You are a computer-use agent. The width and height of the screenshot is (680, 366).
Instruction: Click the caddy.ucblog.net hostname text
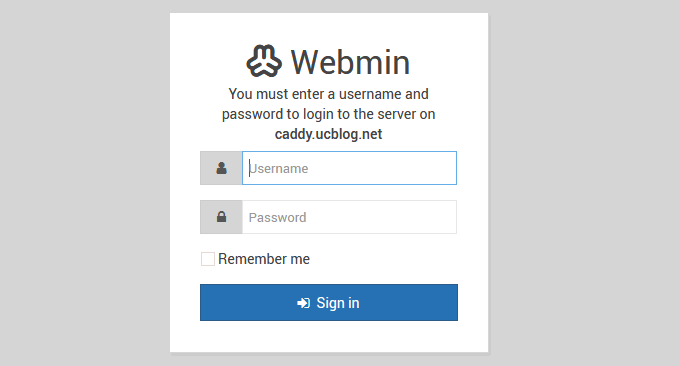328,134
